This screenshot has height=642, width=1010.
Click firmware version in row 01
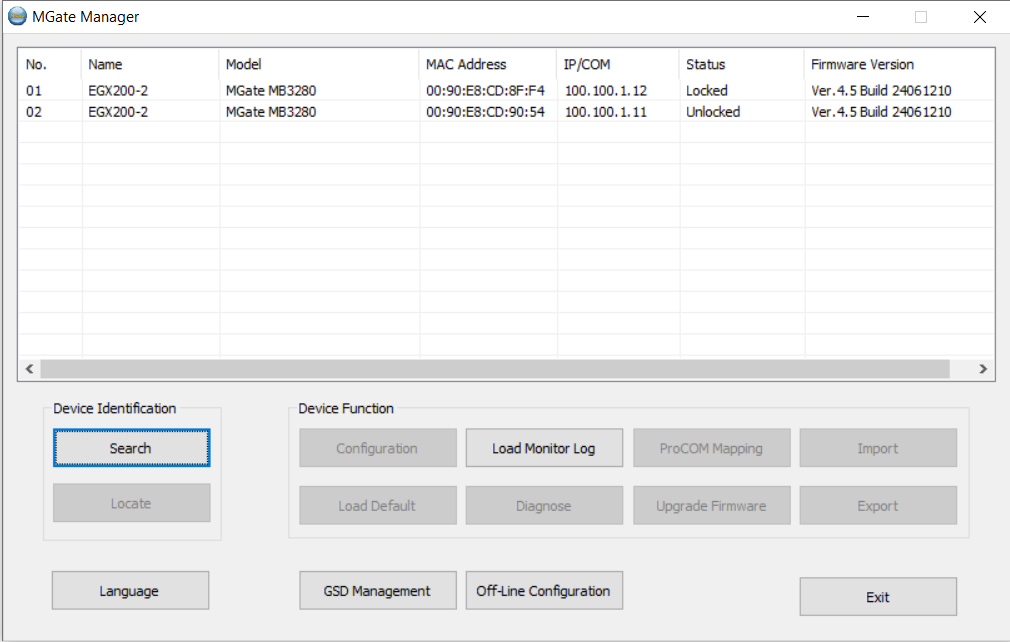click(x=881, y=90)
